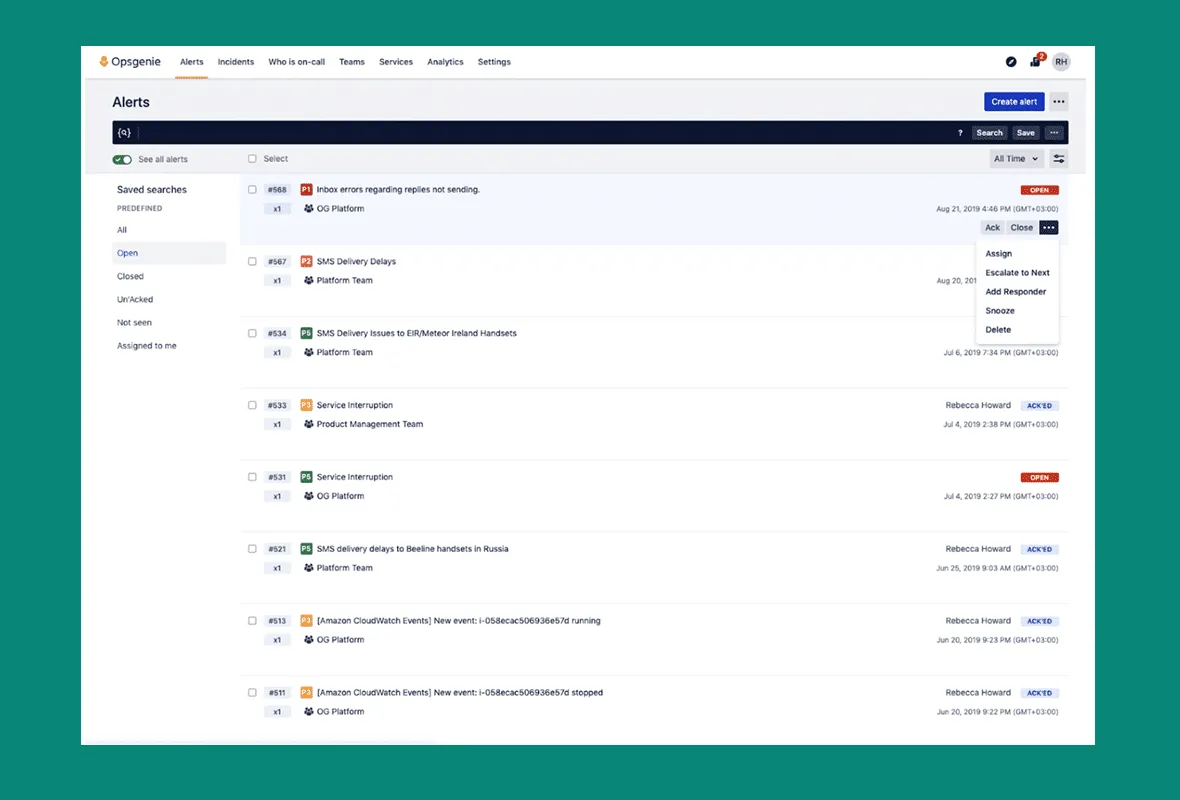Image resolution: width=1180 pixels, height=800 pixels.
Task: Click the search help question mark icon
Action: click(961, 133)
